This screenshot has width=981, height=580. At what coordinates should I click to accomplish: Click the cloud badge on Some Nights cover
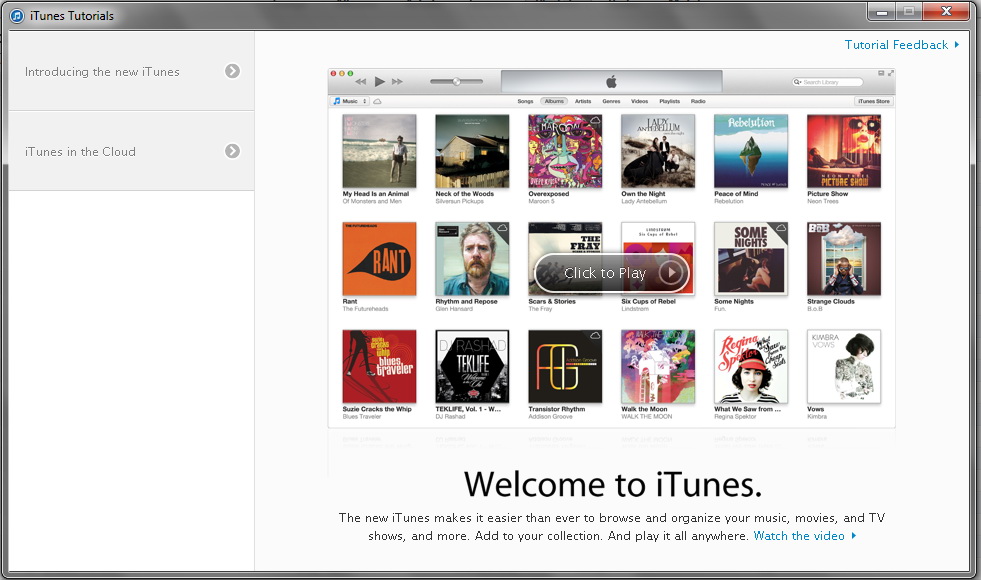pos(781,227)
